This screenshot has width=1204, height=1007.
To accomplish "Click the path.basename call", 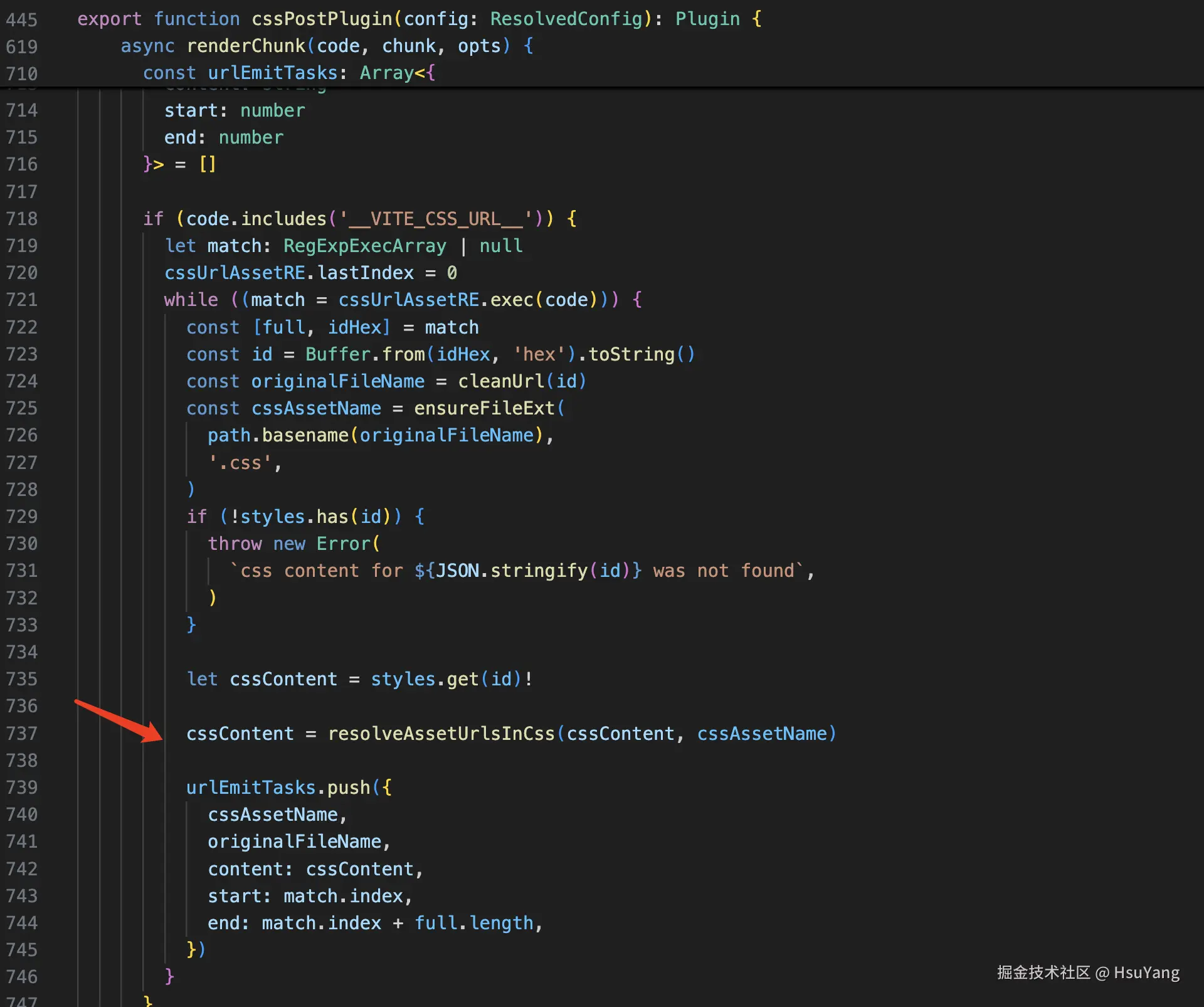I will [x=278, y=435].
